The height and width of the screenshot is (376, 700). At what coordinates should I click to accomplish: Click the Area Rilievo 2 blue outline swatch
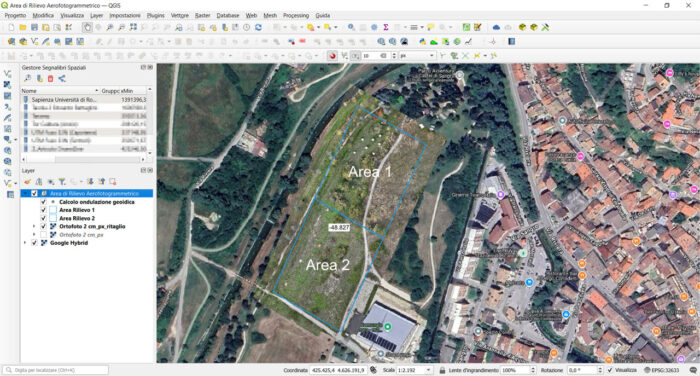tap(53, 218)
